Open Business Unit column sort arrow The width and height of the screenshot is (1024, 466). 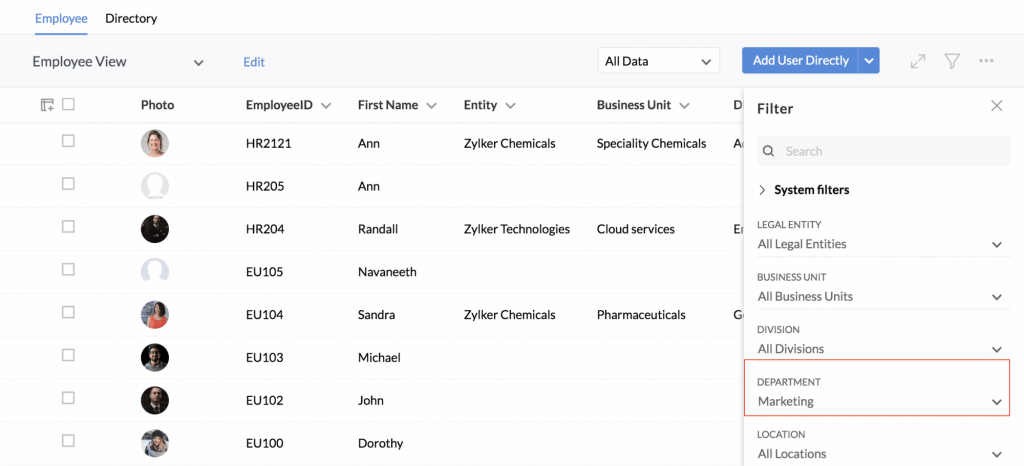tap(684, 106)
